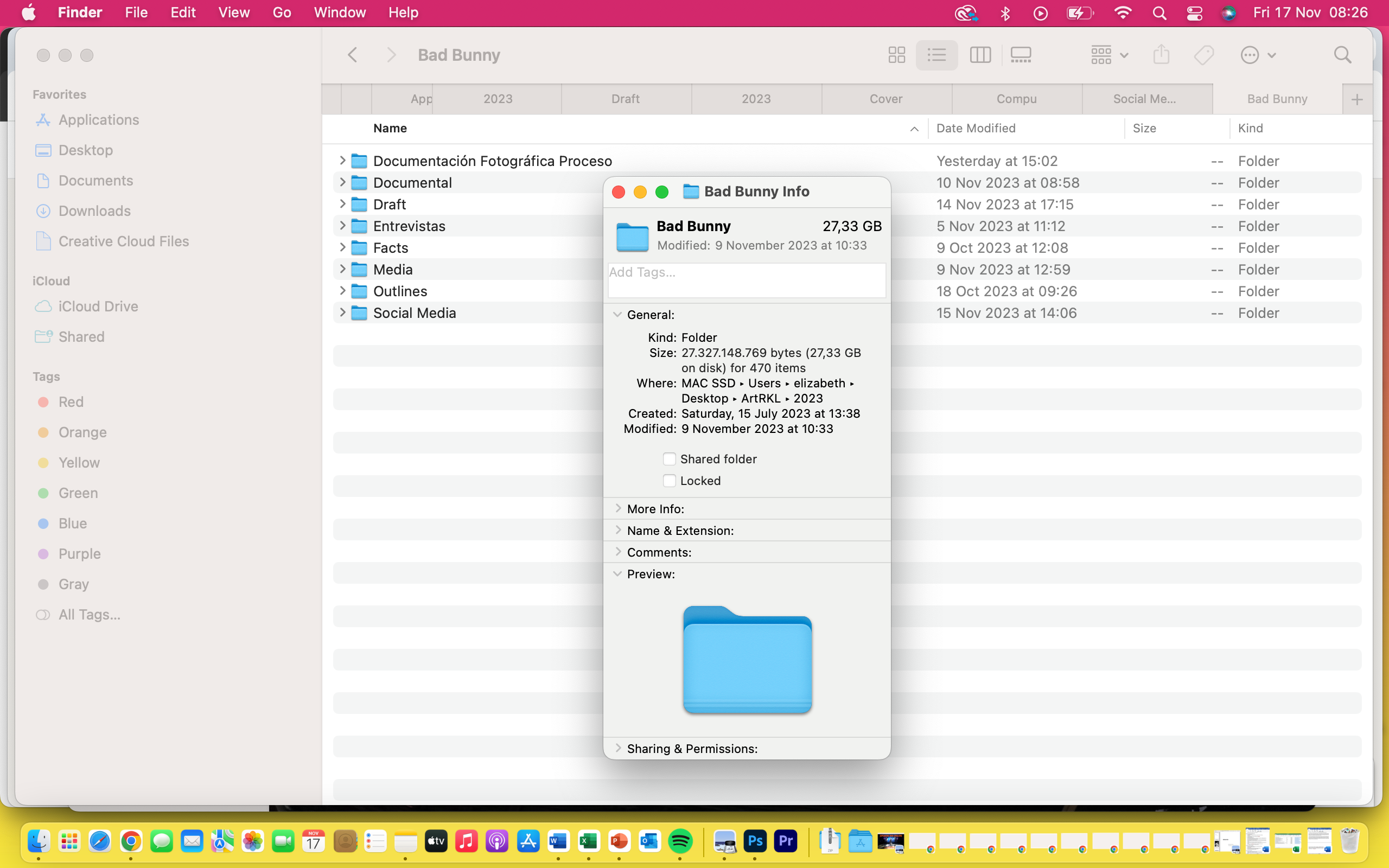This screenshot has height=868, width=1389.
Task: Open Spotify from the Dock
Action: coord(680,841)
